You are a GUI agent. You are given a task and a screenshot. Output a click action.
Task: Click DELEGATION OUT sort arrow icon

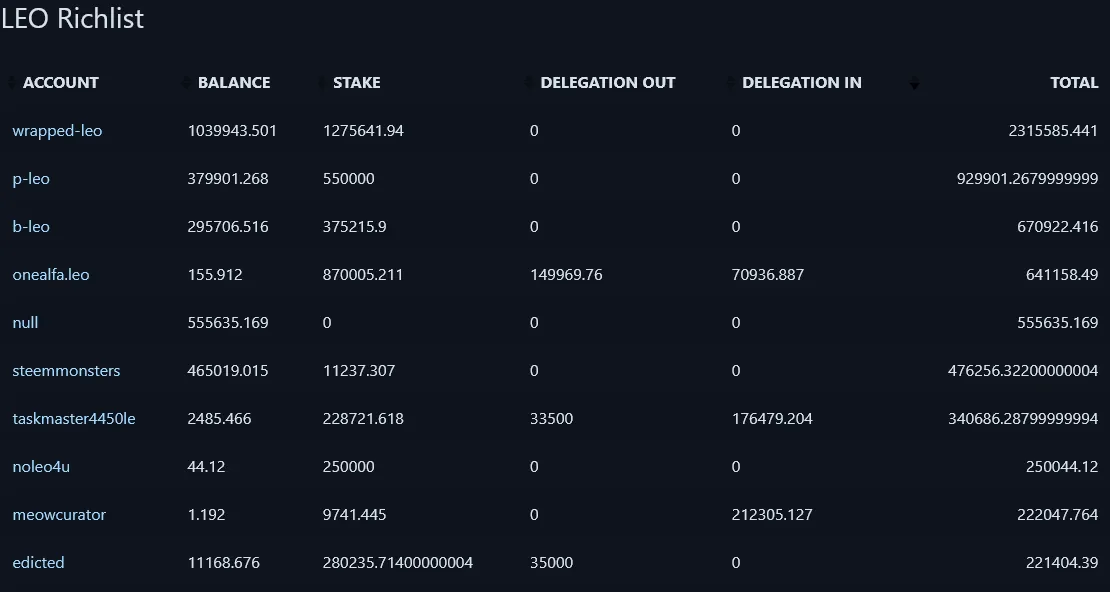529,83
